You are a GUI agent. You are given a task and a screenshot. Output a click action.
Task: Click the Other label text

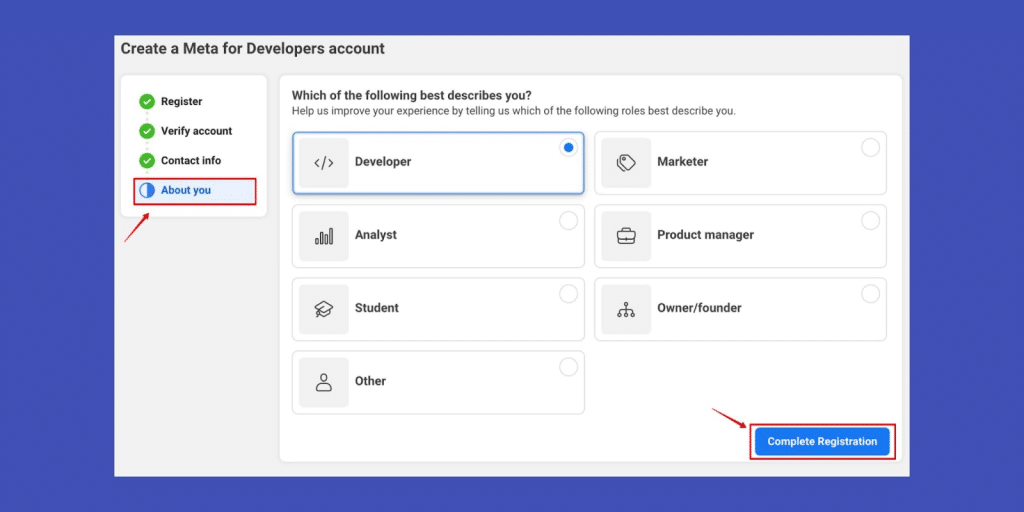pos(370,381)
